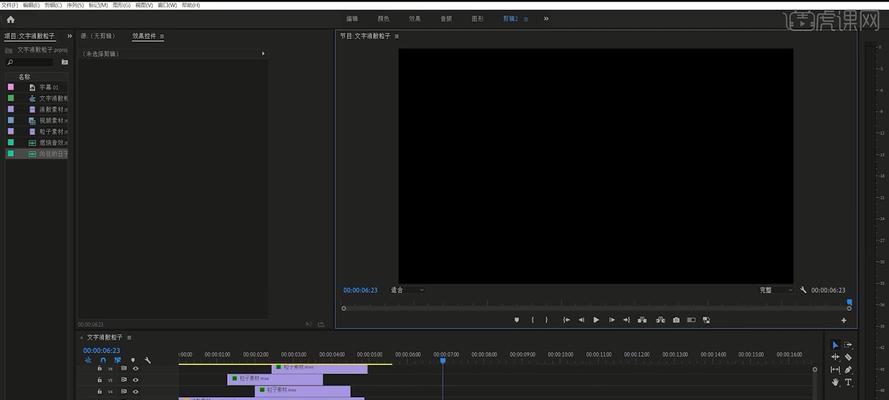This screenshot has width=889, height=400.
Task: Open the Program monitor panel menu
Action: [396, 36]
